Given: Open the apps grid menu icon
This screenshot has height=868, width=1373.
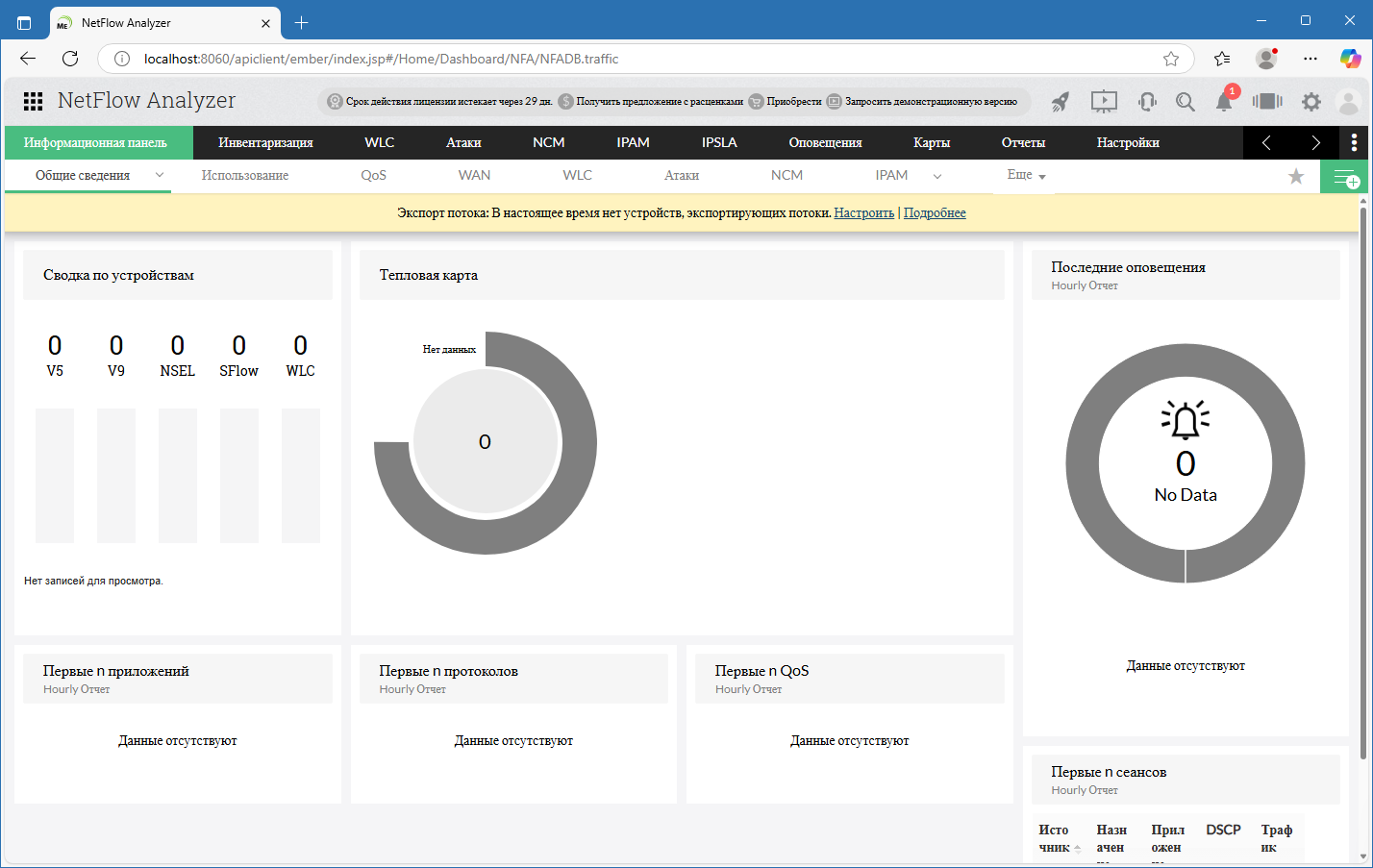Looking at the screenshot, I should click(x=33, y=101).
